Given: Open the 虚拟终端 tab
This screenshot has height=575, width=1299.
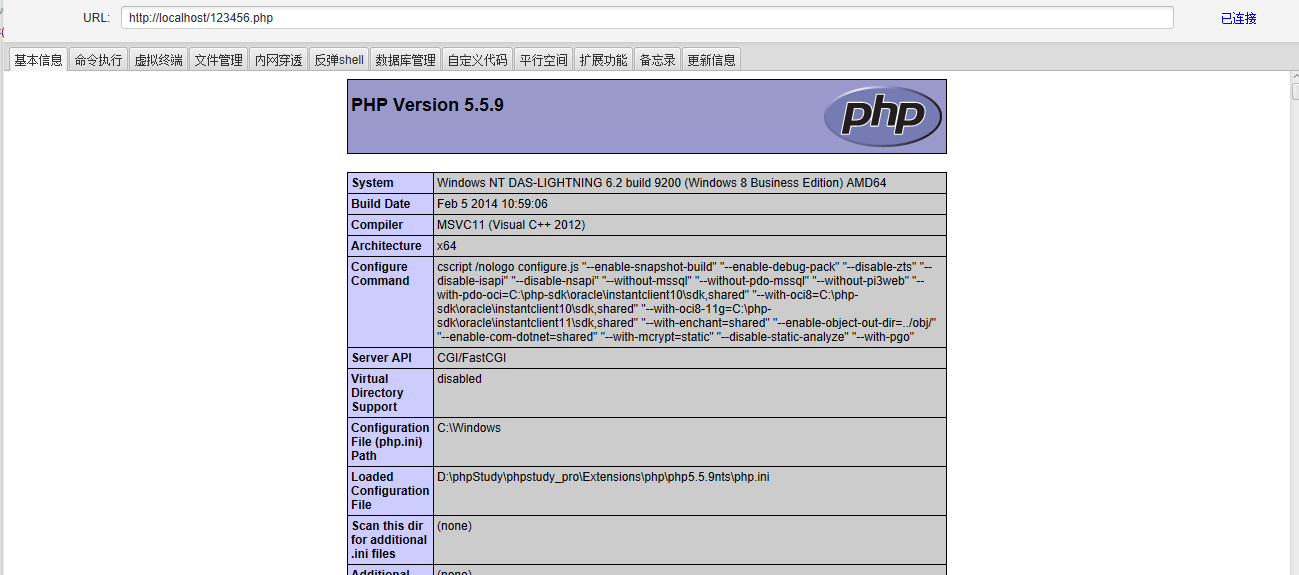Looking at the screenshot, I should pos(158,60).
